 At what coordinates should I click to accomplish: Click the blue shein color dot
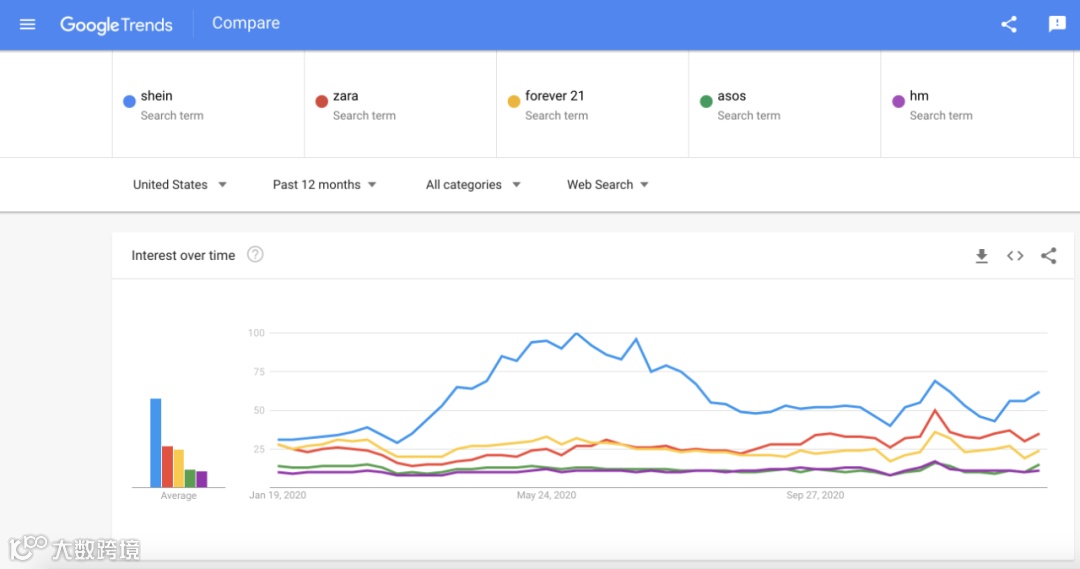[x=129, y=101]
